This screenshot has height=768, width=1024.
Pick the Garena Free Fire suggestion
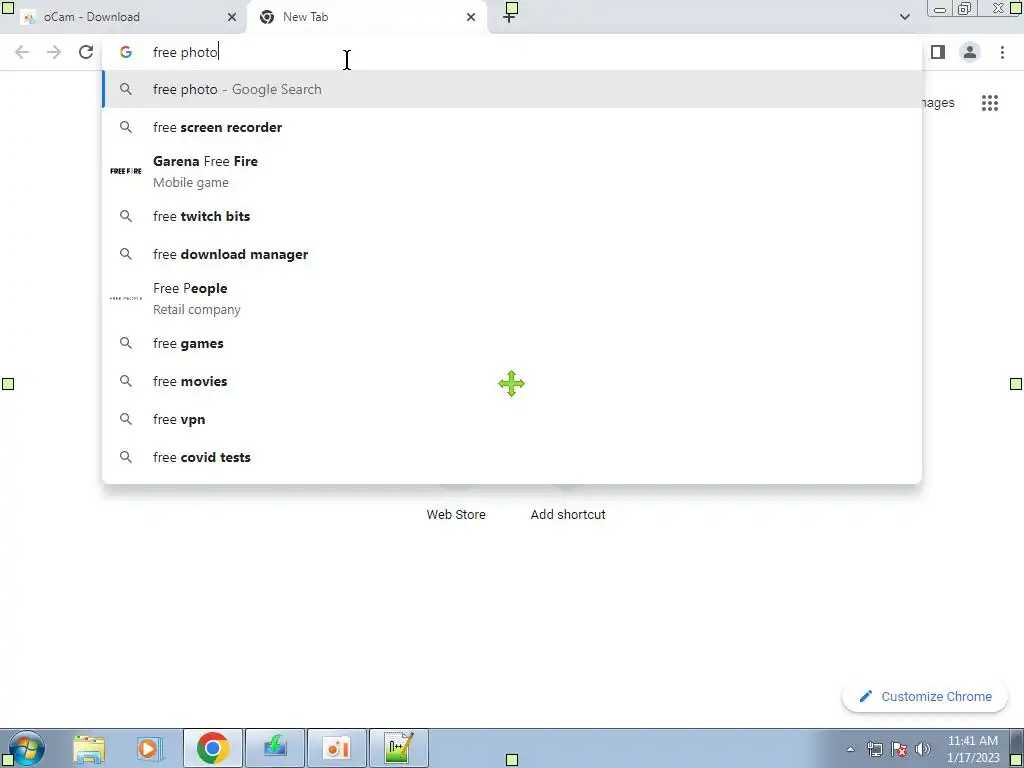(x=512, y=171)
